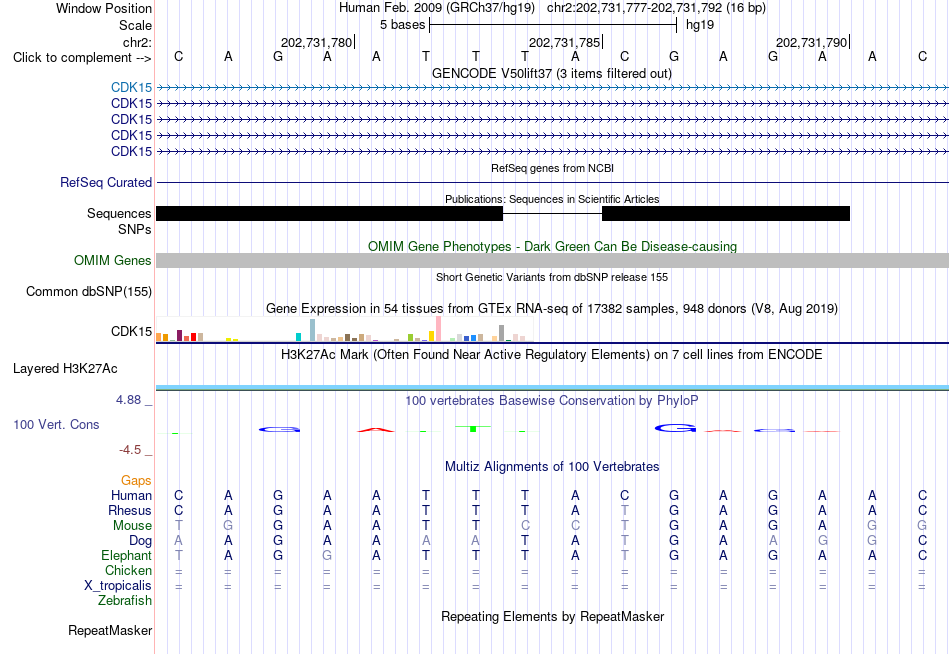Click the 'Click to complement -->' label

(x=82, y=58)
